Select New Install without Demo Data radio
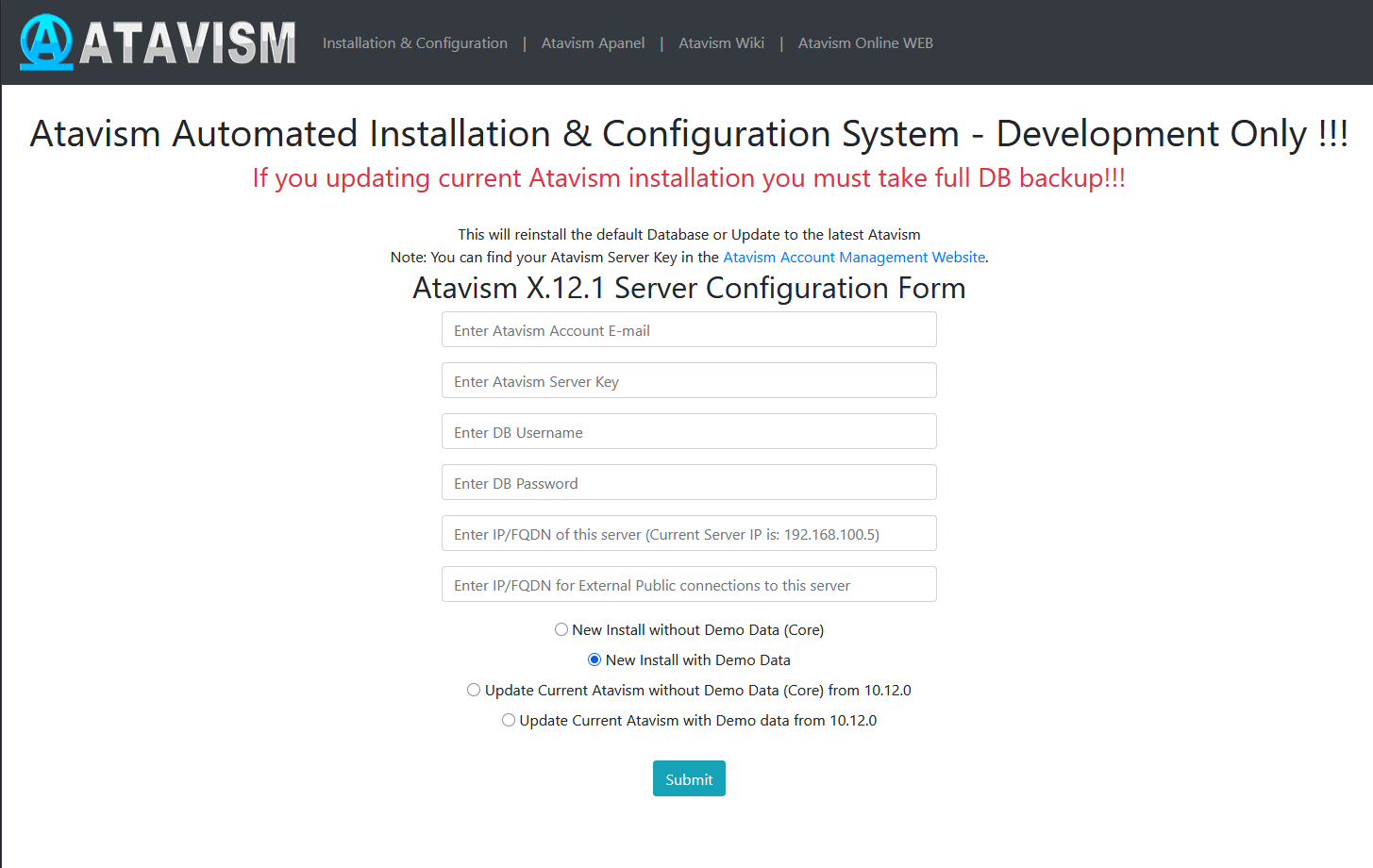The width and height of the screenshot is (1373, 868). 561,629
